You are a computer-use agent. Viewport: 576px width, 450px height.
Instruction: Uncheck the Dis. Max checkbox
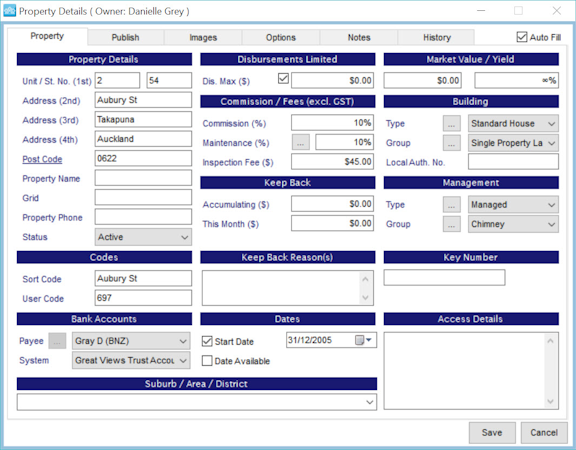283,79
